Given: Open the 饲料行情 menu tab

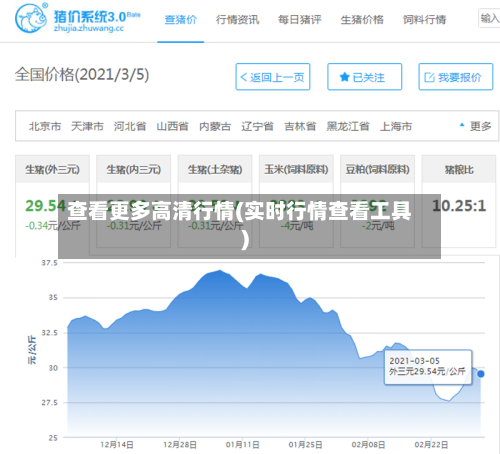Looking at the screenshot, I should (x=424, y=20).
